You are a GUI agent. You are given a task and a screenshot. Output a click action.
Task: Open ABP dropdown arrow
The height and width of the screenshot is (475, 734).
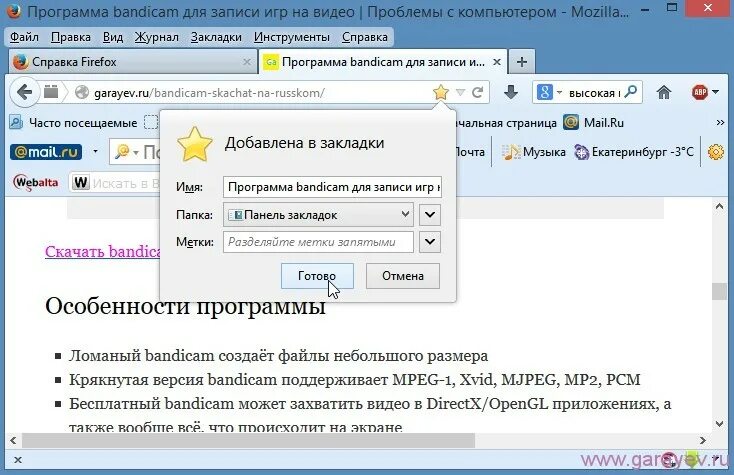coord(715,92)
